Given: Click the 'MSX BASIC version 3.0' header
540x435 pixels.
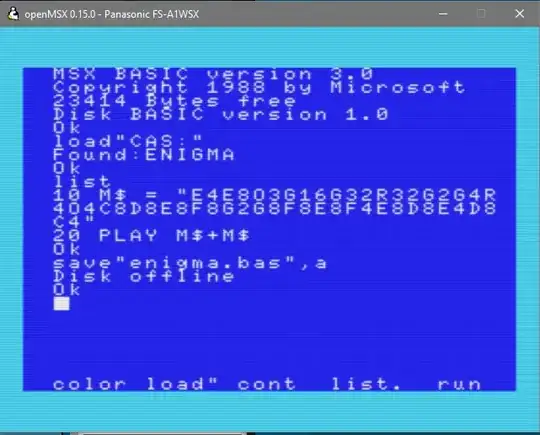Looking at the screenshot, I should click(213, 74).
